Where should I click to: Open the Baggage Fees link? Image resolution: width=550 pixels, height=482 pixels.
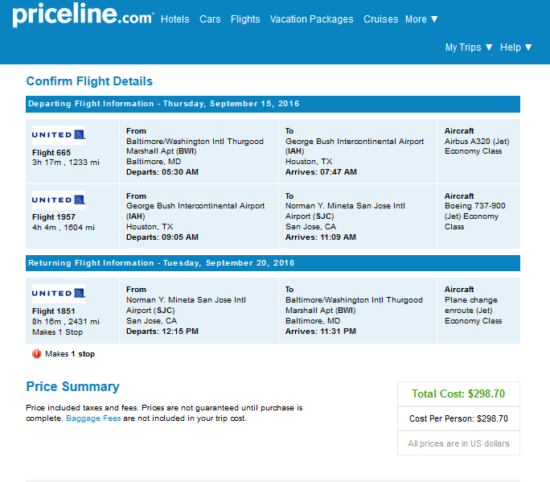(93, 418)
